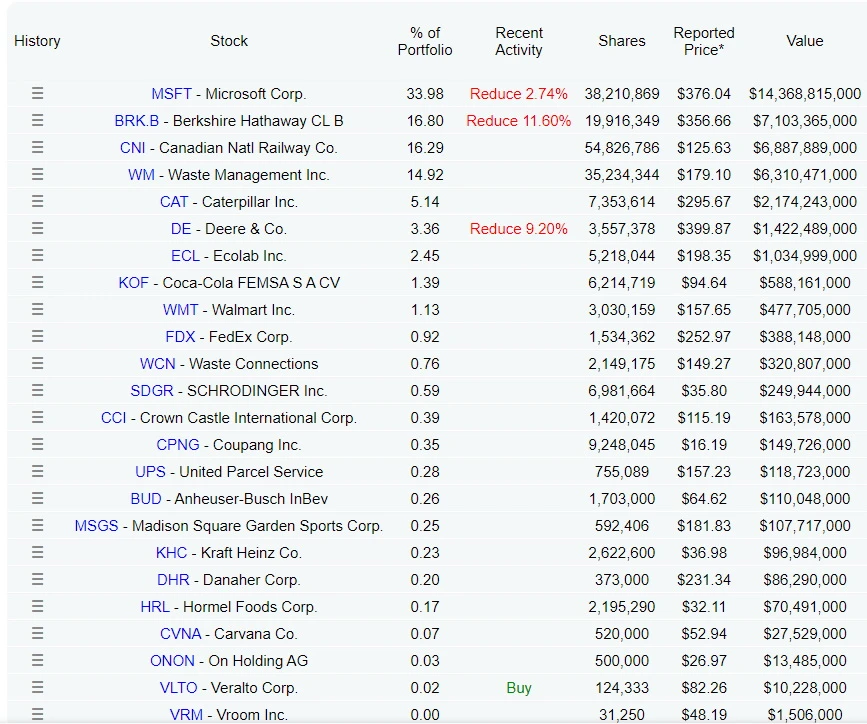Open the MSGS ticker link
The height and width of the screenshot is (724, 867).
(96, 526)
